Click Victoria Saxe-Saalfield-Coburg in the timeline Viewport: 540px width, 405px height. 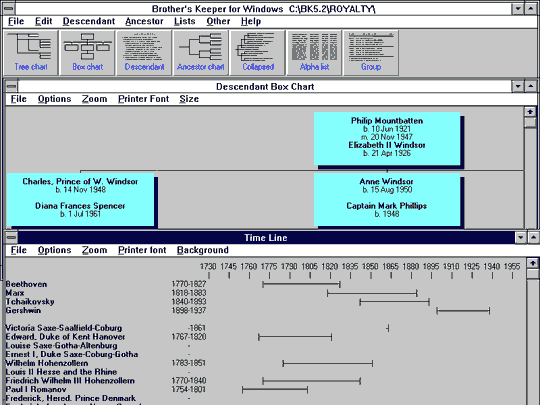[64, 328]
